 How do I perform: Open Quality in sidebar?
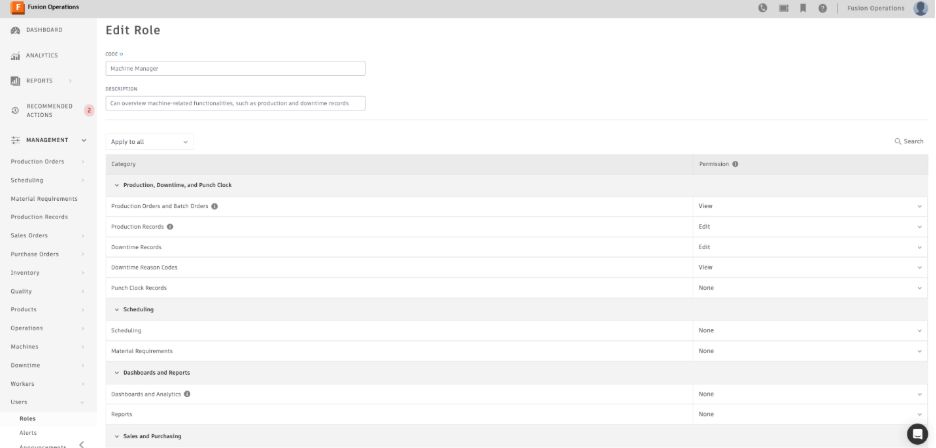tap(21, 291)
